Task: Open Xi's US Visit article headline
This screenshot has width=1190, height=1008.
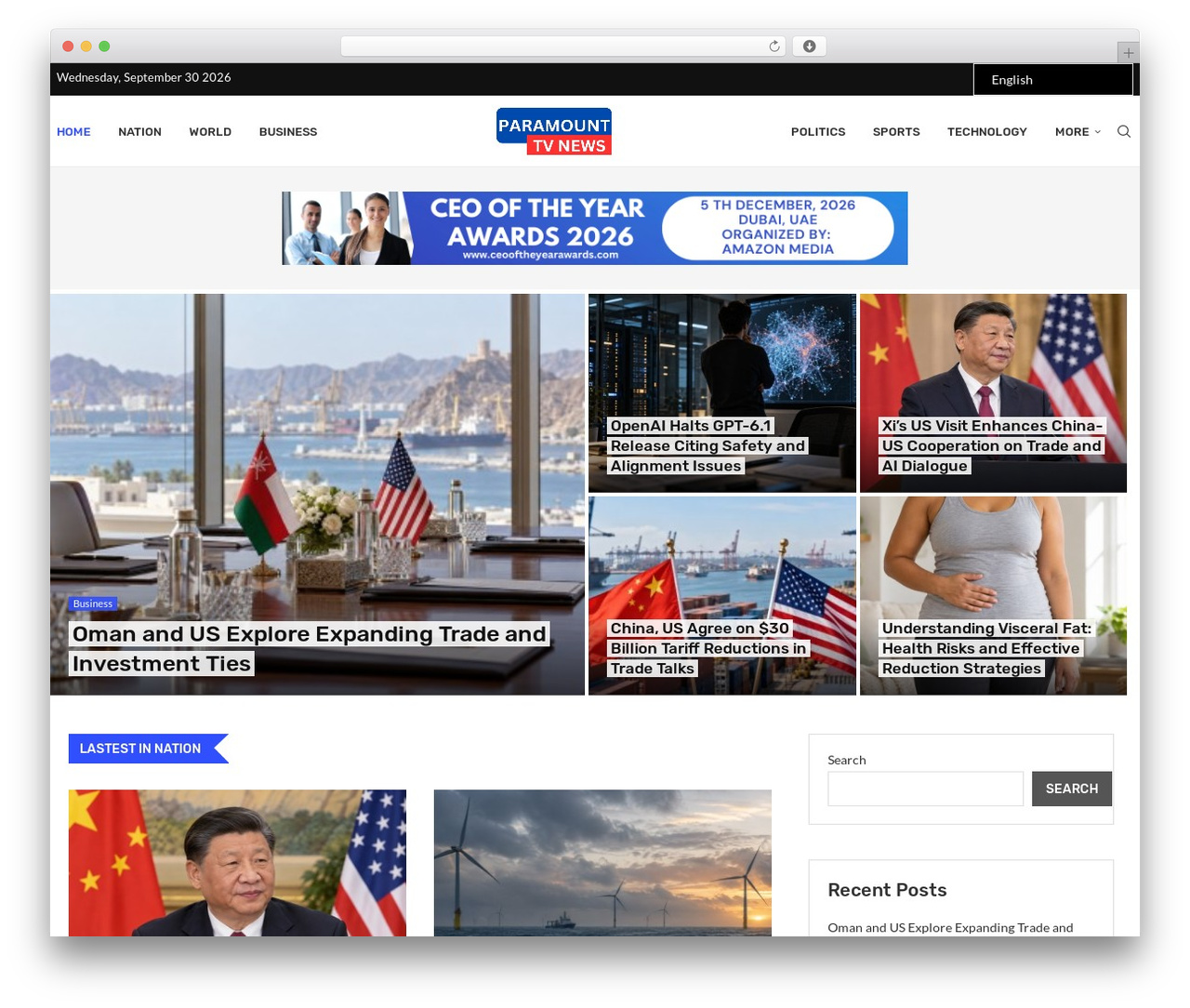Action: (x=992, y=445)
